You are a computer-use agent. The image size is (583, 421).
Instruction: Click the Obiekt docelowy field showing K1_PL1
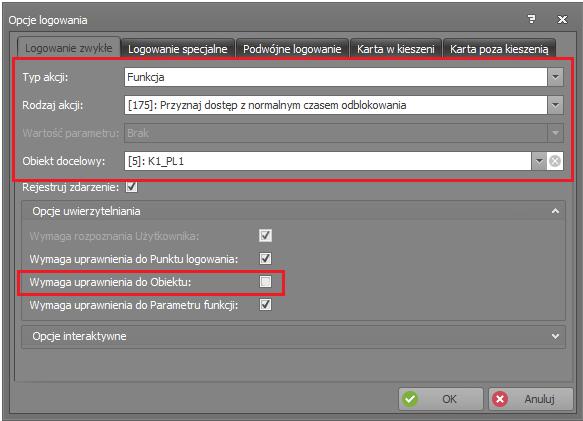tap(328, 161)
